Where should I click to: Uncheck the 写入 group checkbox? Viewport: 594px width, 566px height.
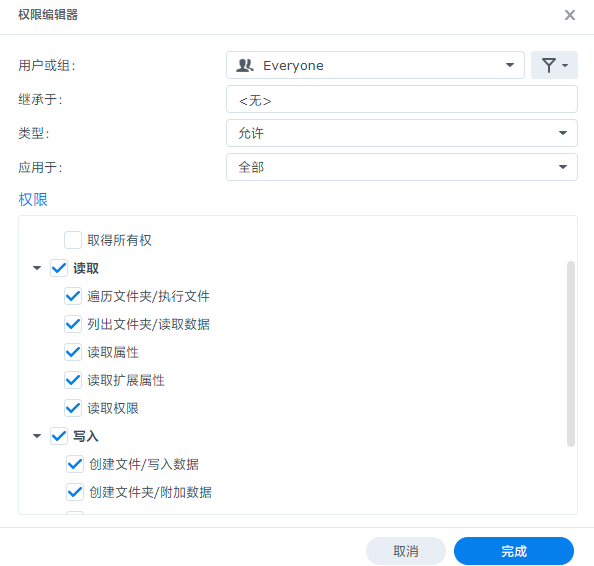(59, 436)
